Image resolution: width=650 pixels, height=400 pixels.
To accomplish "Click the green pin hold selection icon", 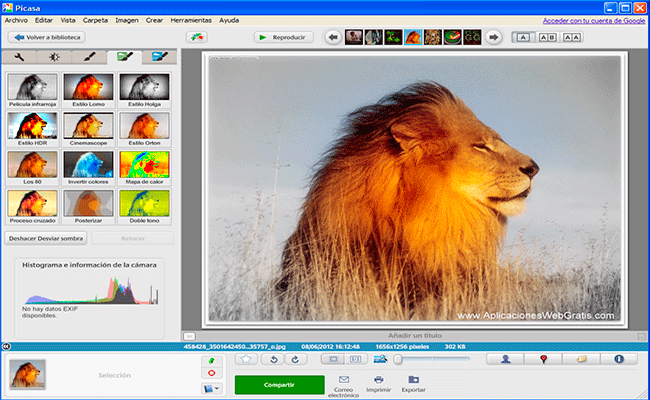I will pyautogui.click(x=212, y=361).
